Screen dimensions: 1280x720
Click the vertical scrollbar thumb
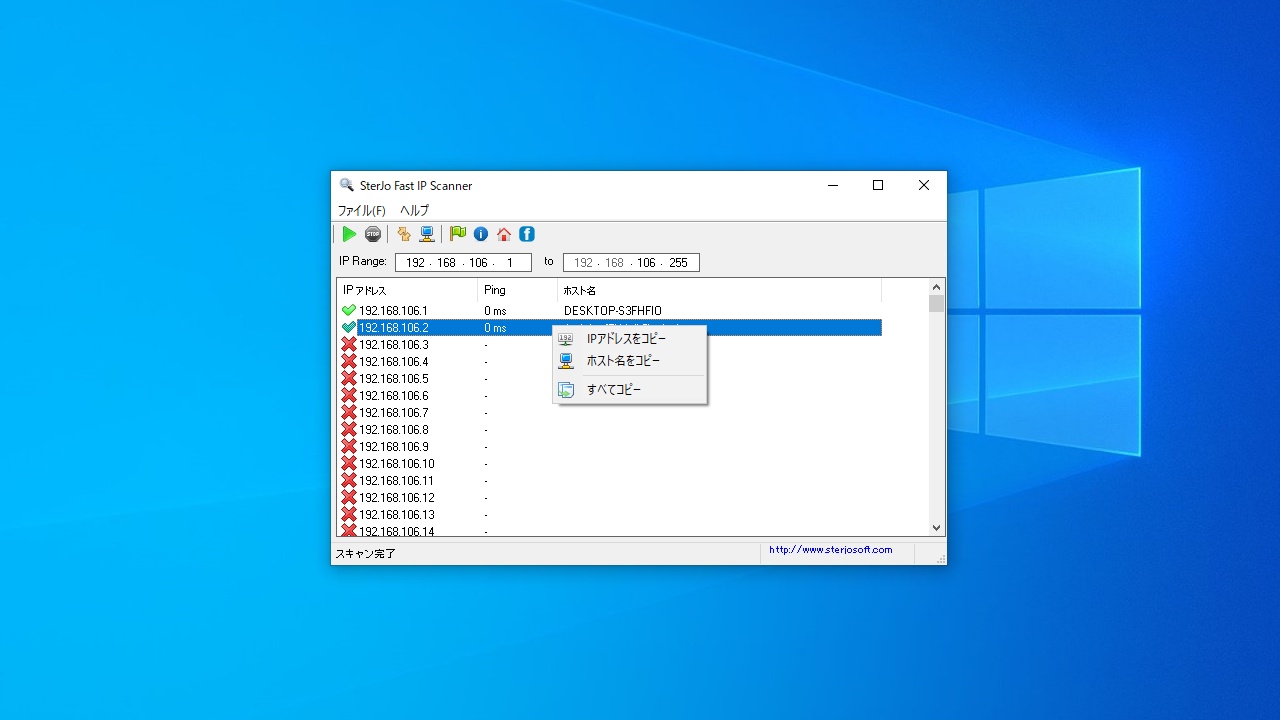[x=936, y=304]
